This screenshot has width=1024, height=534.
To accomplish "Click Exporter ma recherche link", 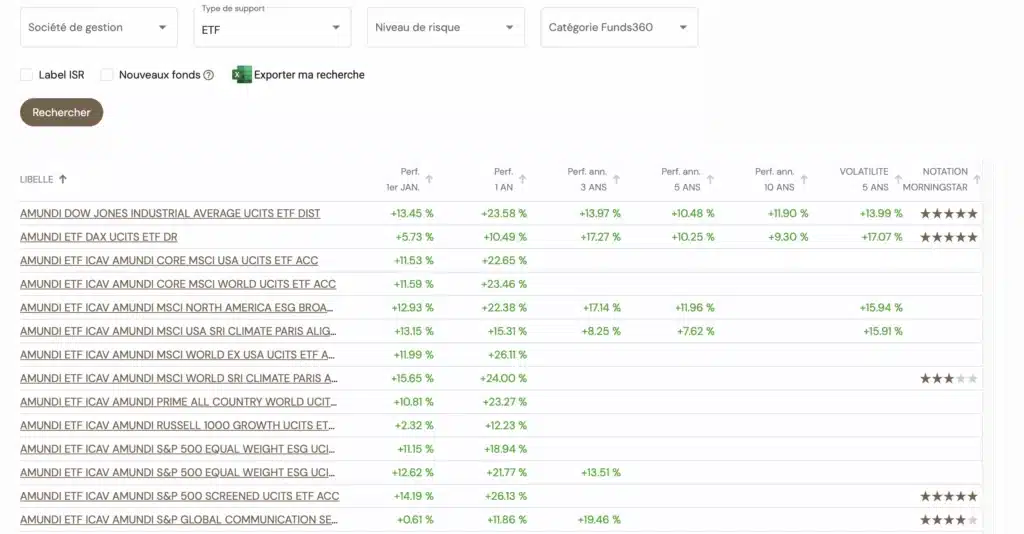I will point(309,75).
